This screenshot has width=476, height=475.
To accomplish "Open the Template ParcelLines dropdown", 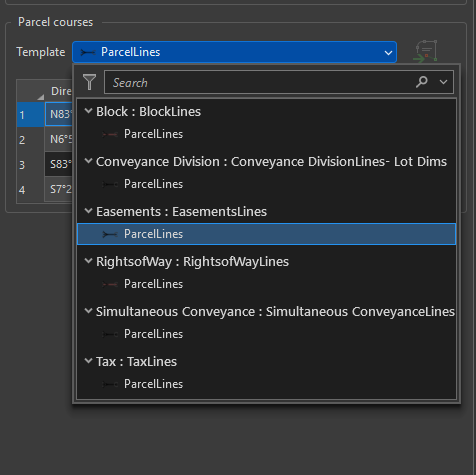I will tap(234, 52).
